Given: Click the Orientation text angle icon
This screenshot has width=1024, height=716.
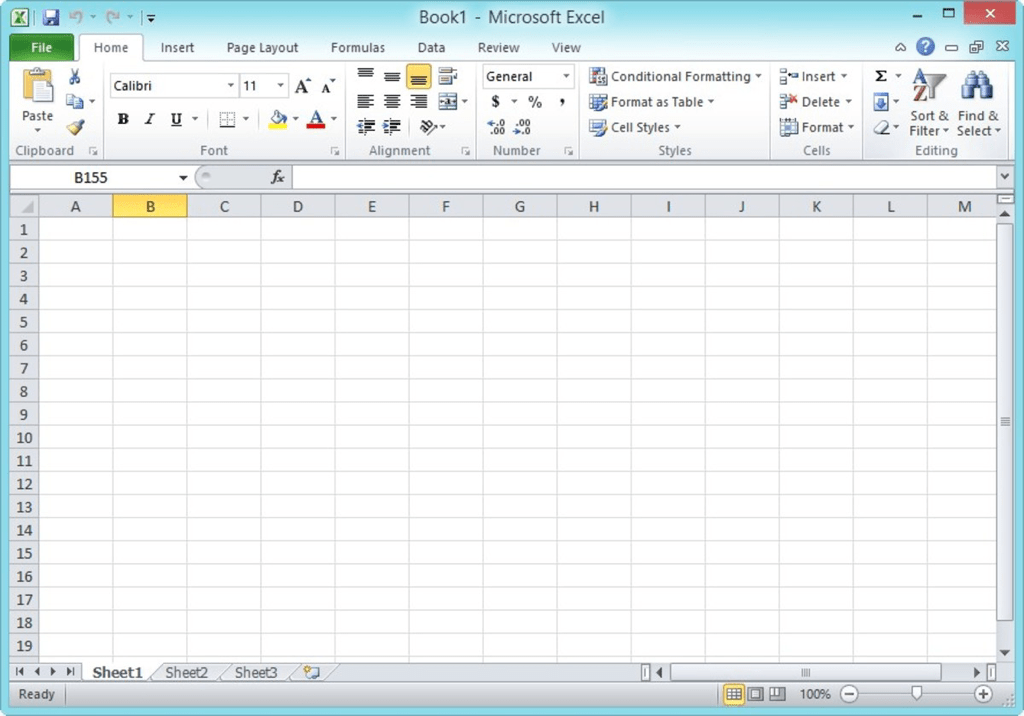Looking at the screenshot, I should click(428, 127).
